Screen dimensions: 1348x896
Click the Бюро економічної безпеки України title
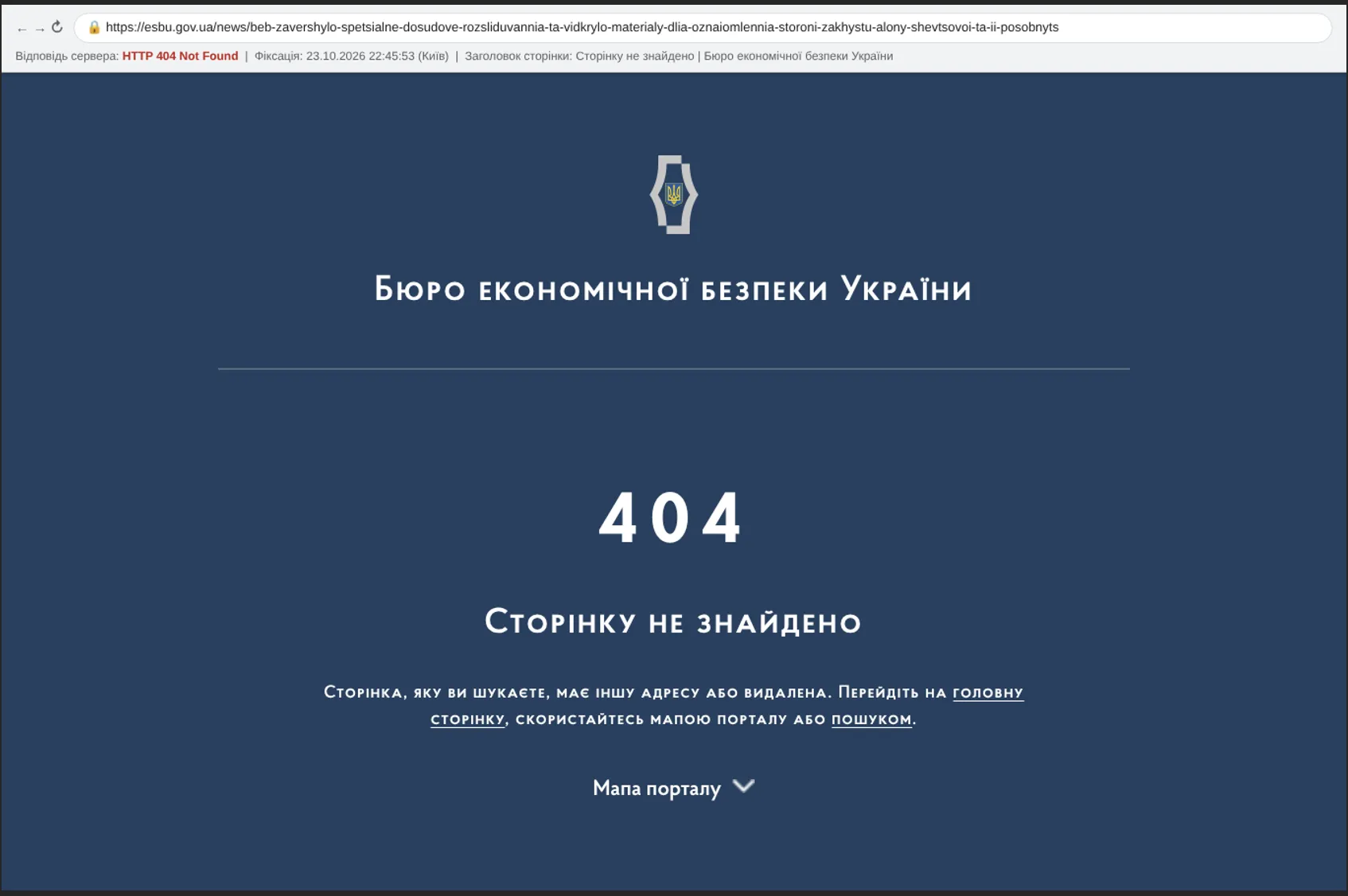673,289
